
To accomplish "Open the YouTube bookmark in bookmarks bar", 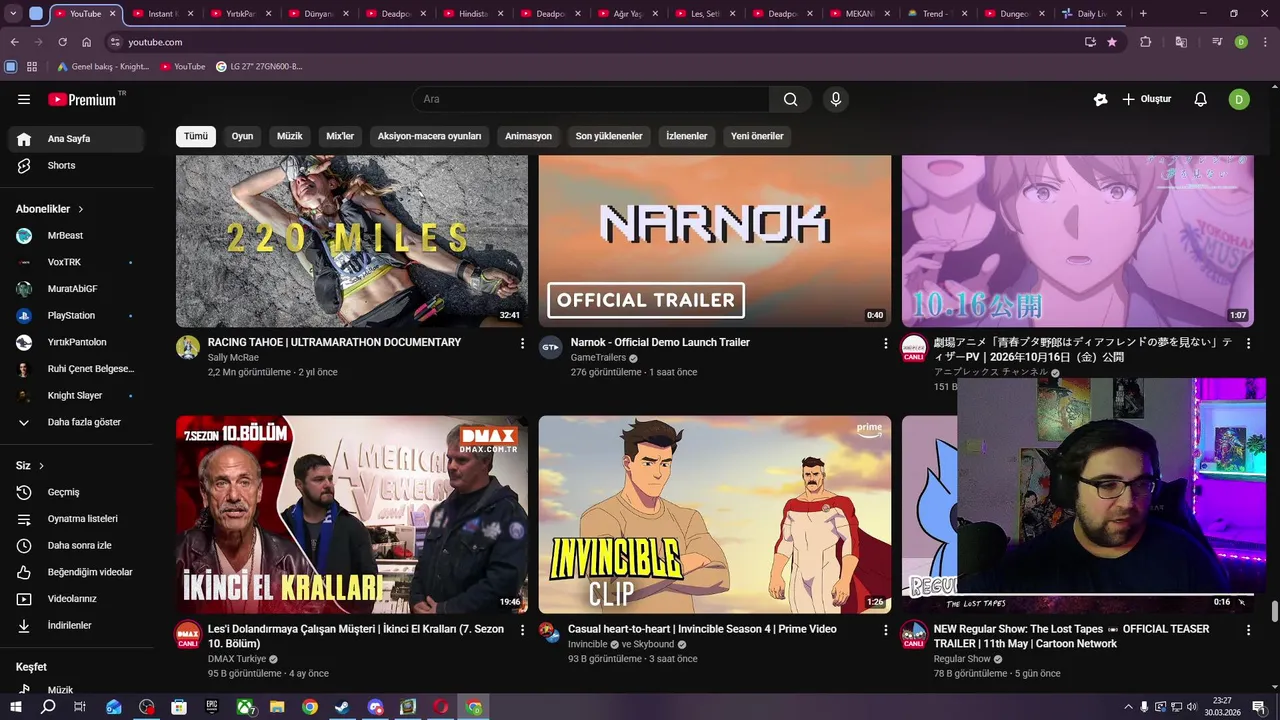I will point(183,66).
